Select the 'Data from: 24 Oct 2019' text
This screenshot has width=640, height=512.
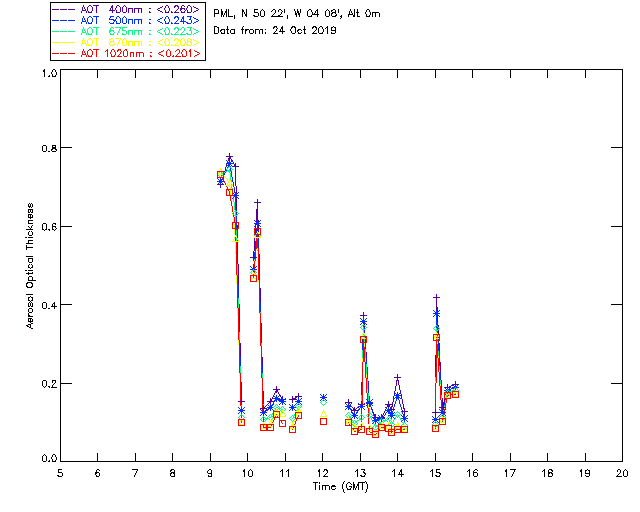[x=275, y=30]
